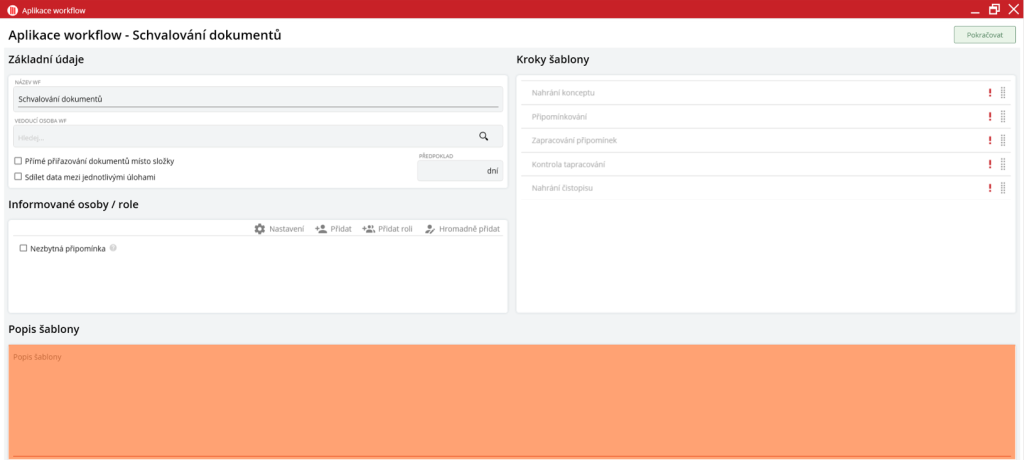
Task: Click the Přidat person icon
Action: pyautogui.click(x=321, y=229)
